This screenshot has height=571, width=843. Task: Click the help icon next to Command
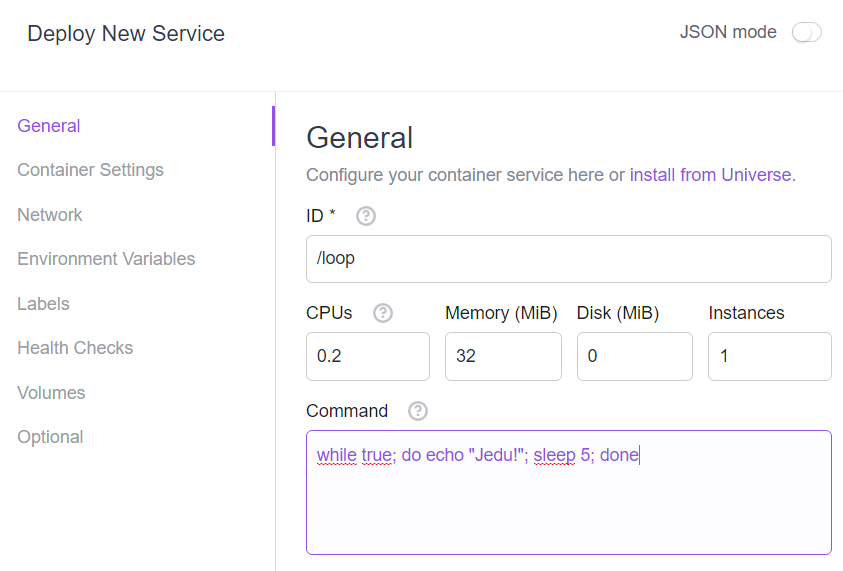418,411
